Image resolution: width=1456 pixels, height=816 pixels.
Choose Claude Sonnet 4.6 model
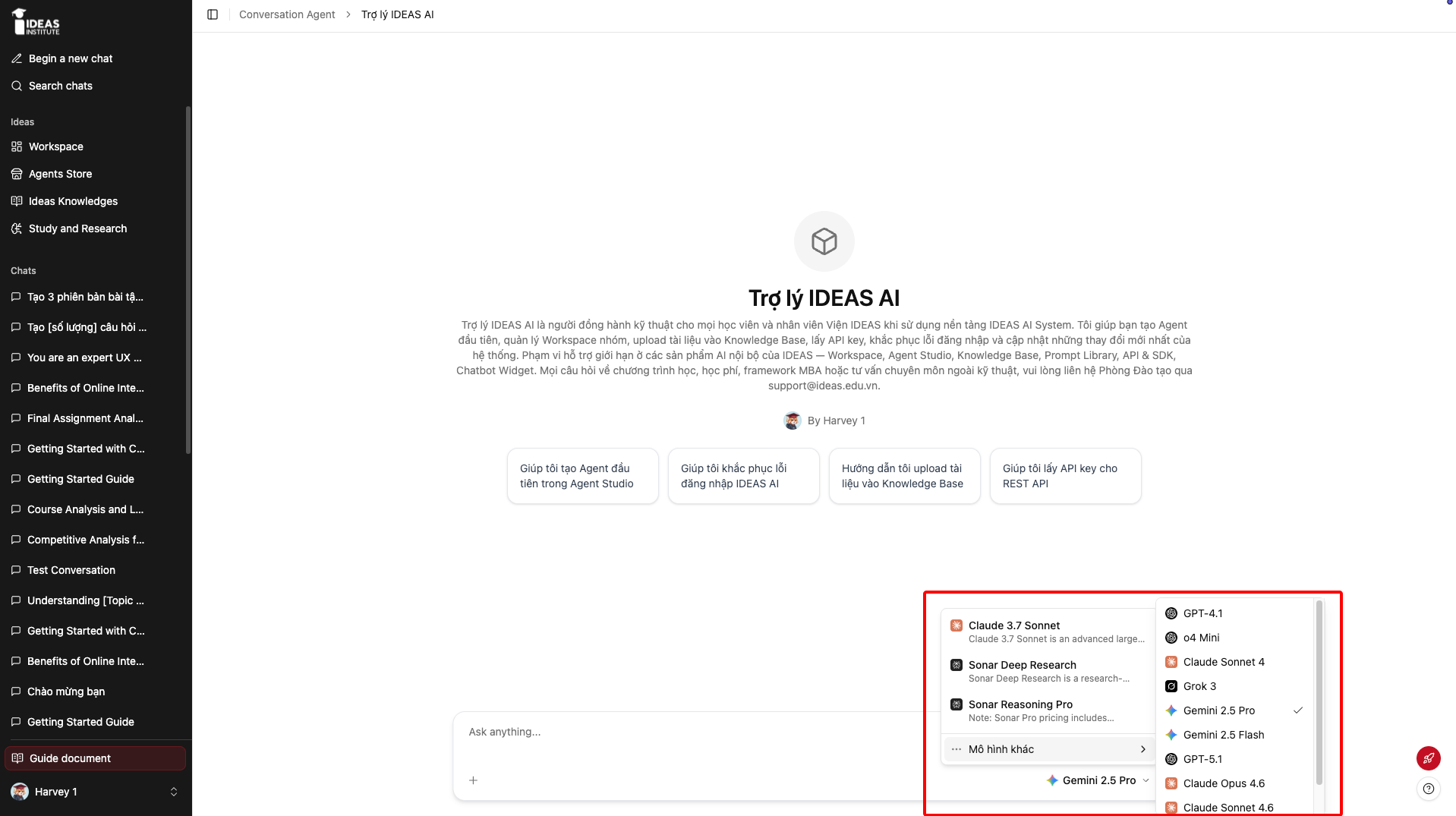[x=1235, y=808]
